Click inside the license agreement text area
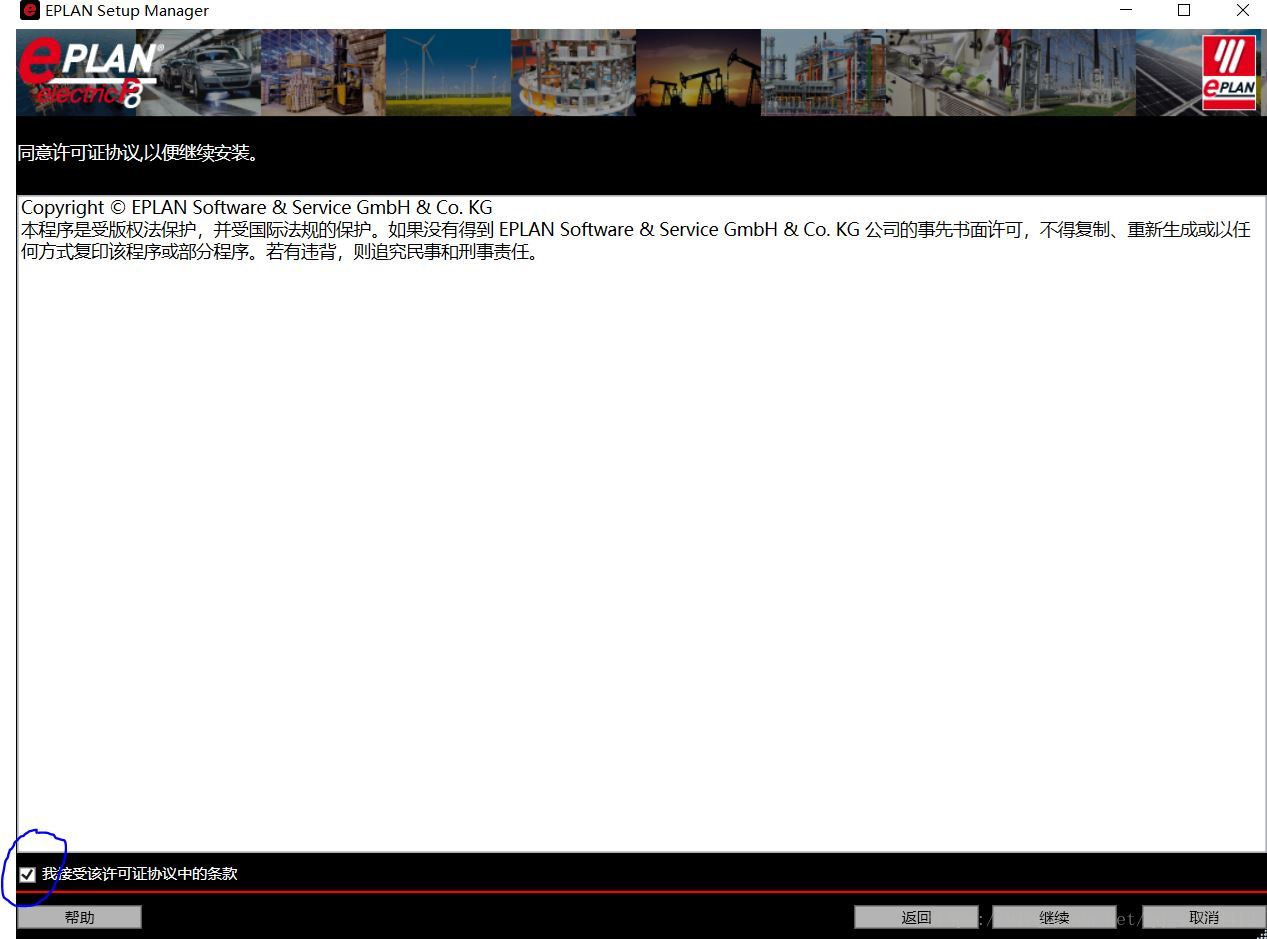Image resolution: width=1267 pixels, height=939 pixels. [x=641, y=523]
